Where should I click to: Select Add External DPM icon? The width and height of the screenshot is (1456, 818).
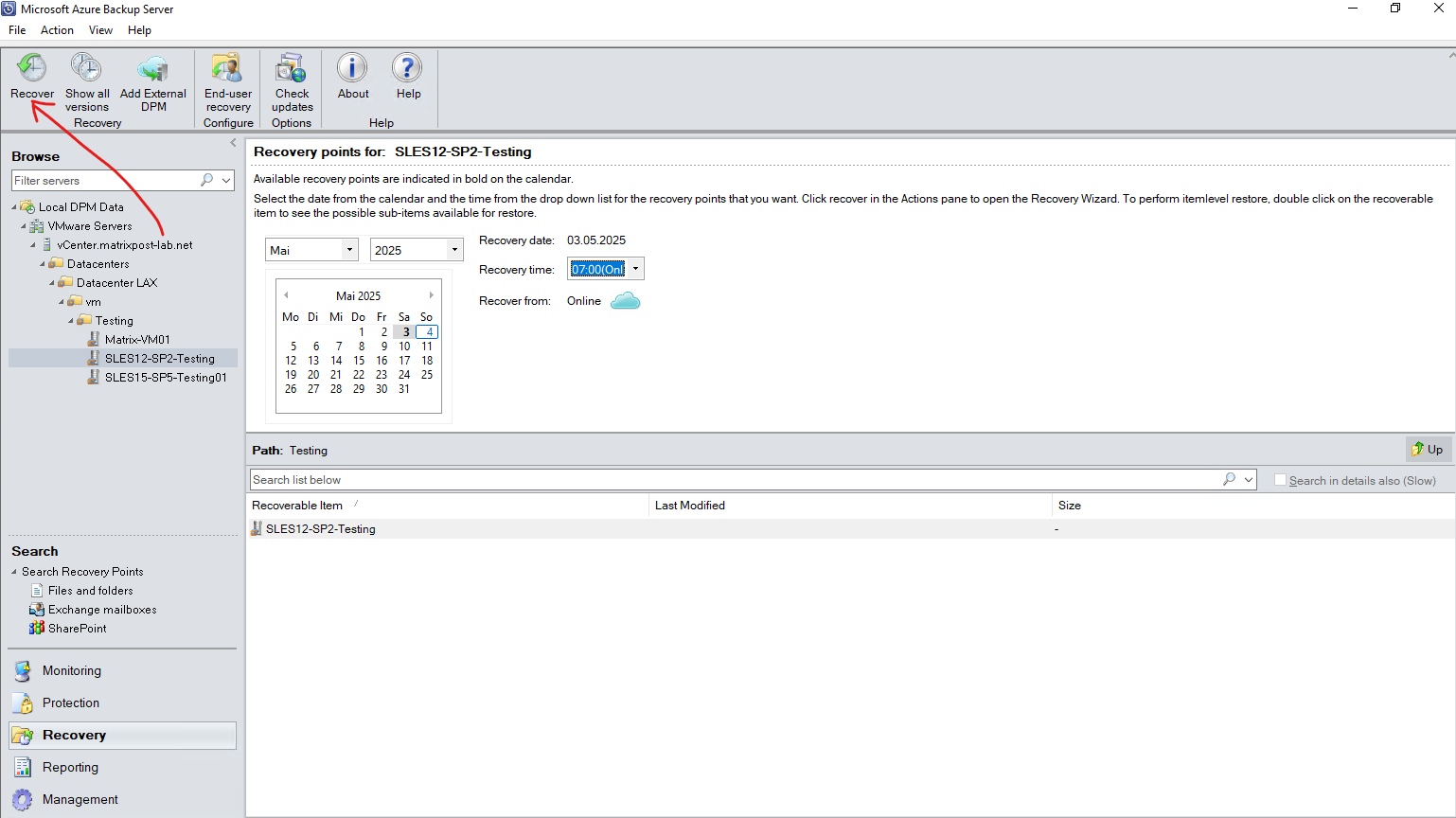[x=152, y=68]
